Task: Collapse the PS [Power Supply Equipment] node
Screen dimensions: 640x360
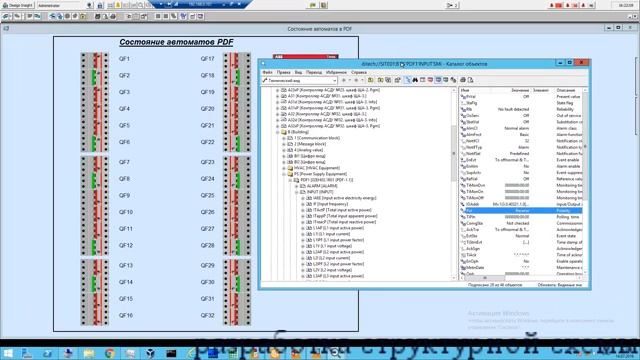Action: tap(284, 174)
